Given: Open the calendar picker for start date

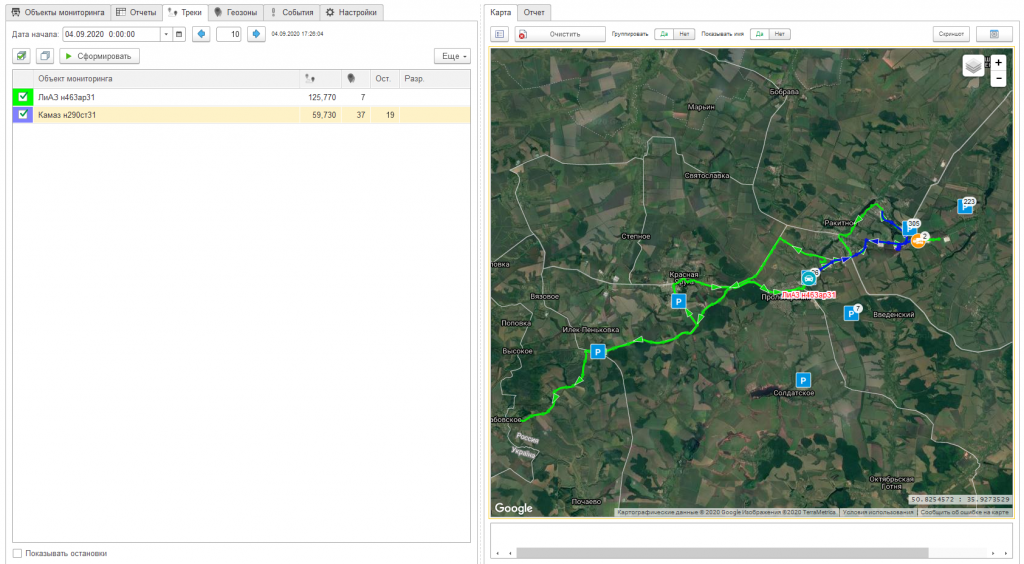Looking at the screenshot, I should (179, 34).
